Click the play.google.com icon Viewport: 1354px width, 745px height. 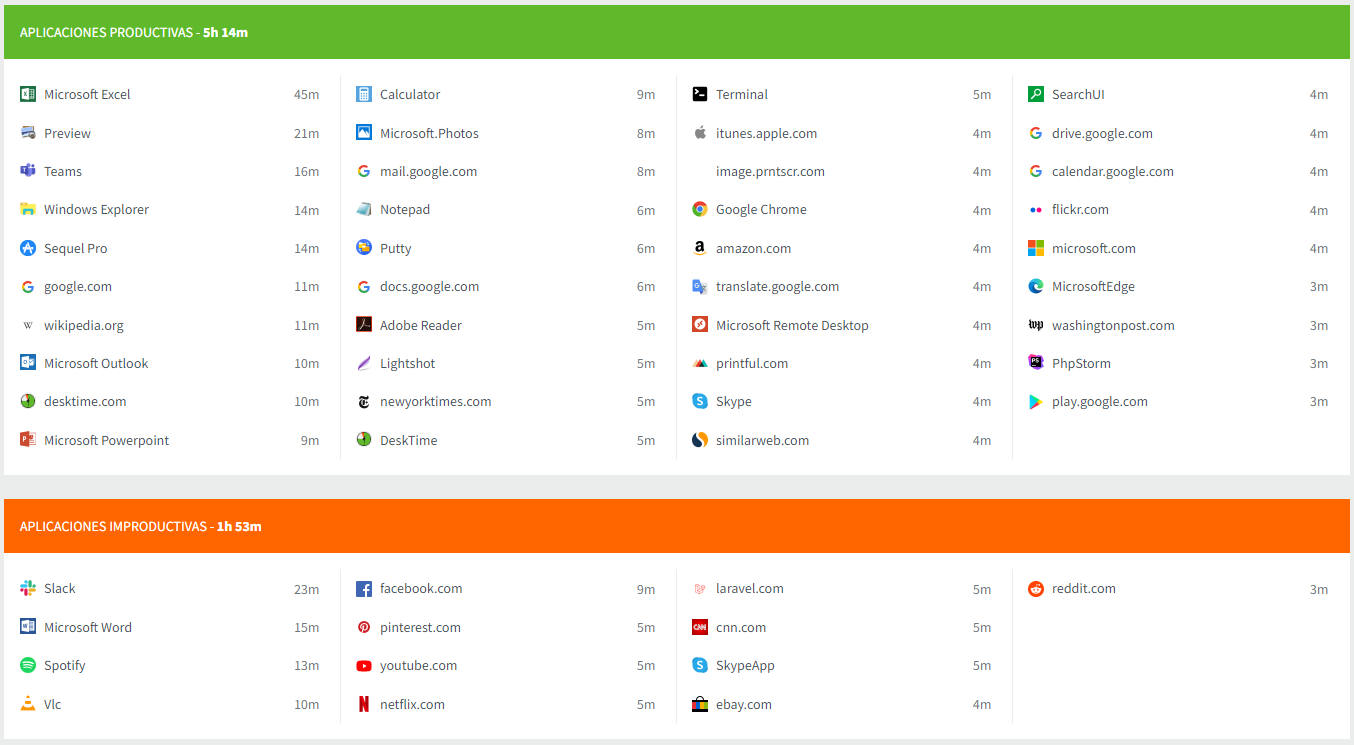point(1036,401)
